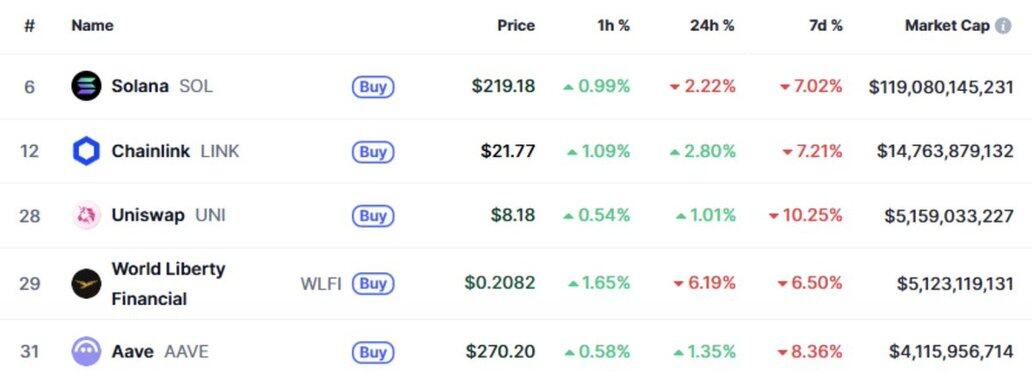Screen dimensions: 1032x384
Task: Click Buy button for Uniswap
Action: point(373,216)
